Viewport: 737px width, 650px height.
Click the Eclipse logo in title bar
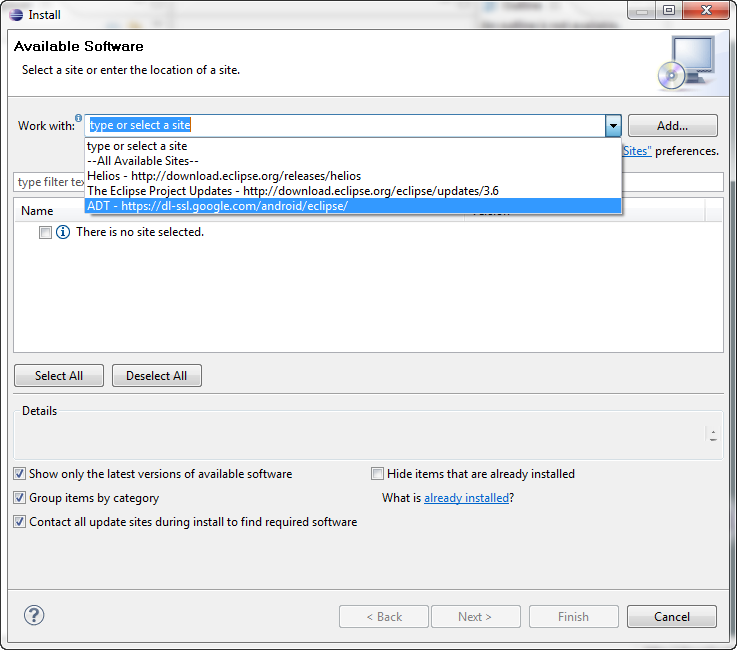pos(16,15)
